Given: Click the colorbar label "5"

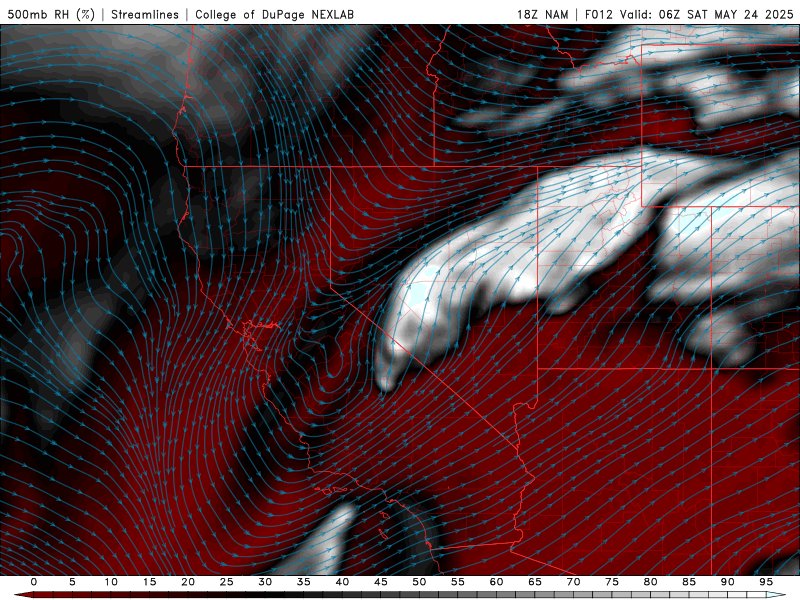Looking at the screenshot, I should [72, 582].
